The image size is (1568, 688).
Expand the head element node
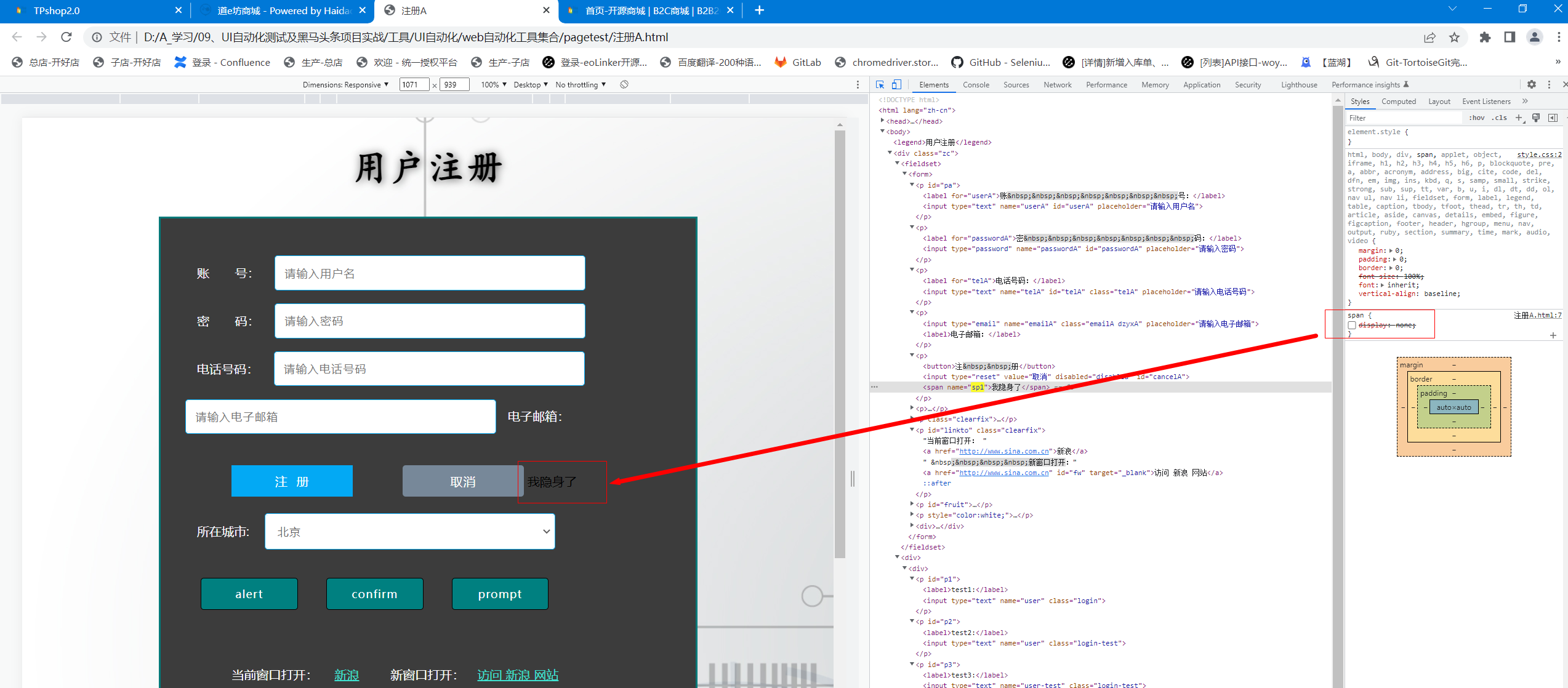(882, 121)
